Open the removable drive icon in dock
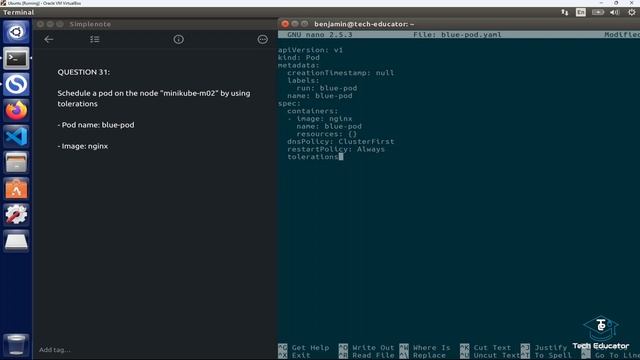This screenshot has height=360, width=640. [16, 241]
